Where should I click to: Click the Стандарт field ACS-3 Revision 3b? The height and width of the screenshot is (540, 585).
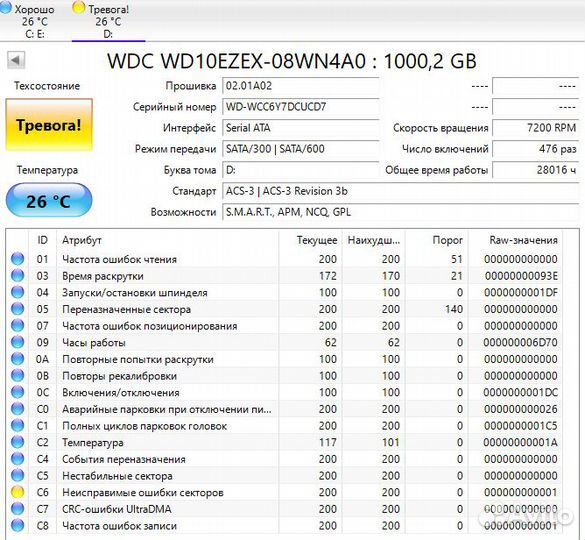point(401,191)
